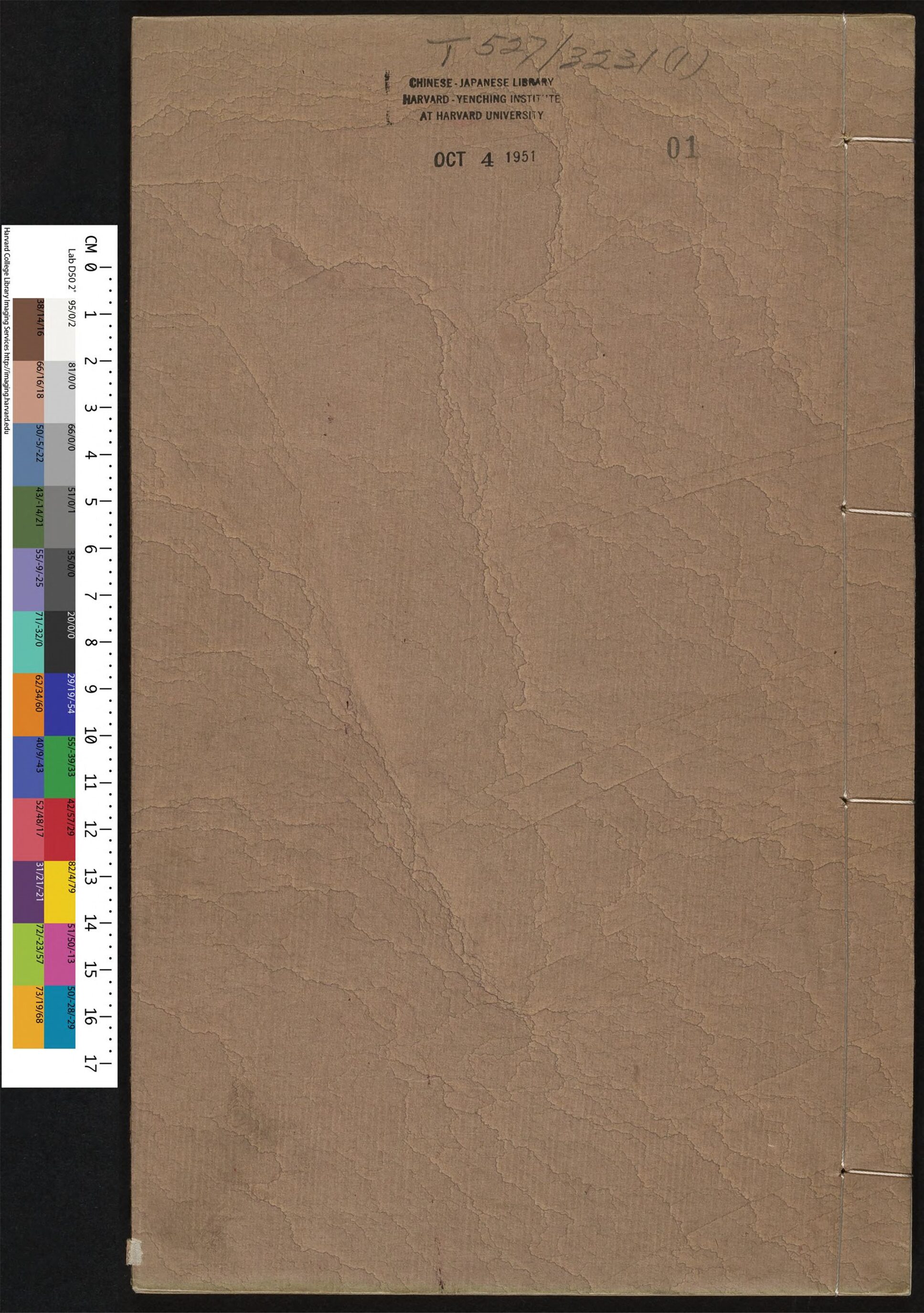Image resolution: width=924 pixels, height=1313 pixels.
Task: Select the red swatch labeled 42/57/29
Action: point(60,830)
